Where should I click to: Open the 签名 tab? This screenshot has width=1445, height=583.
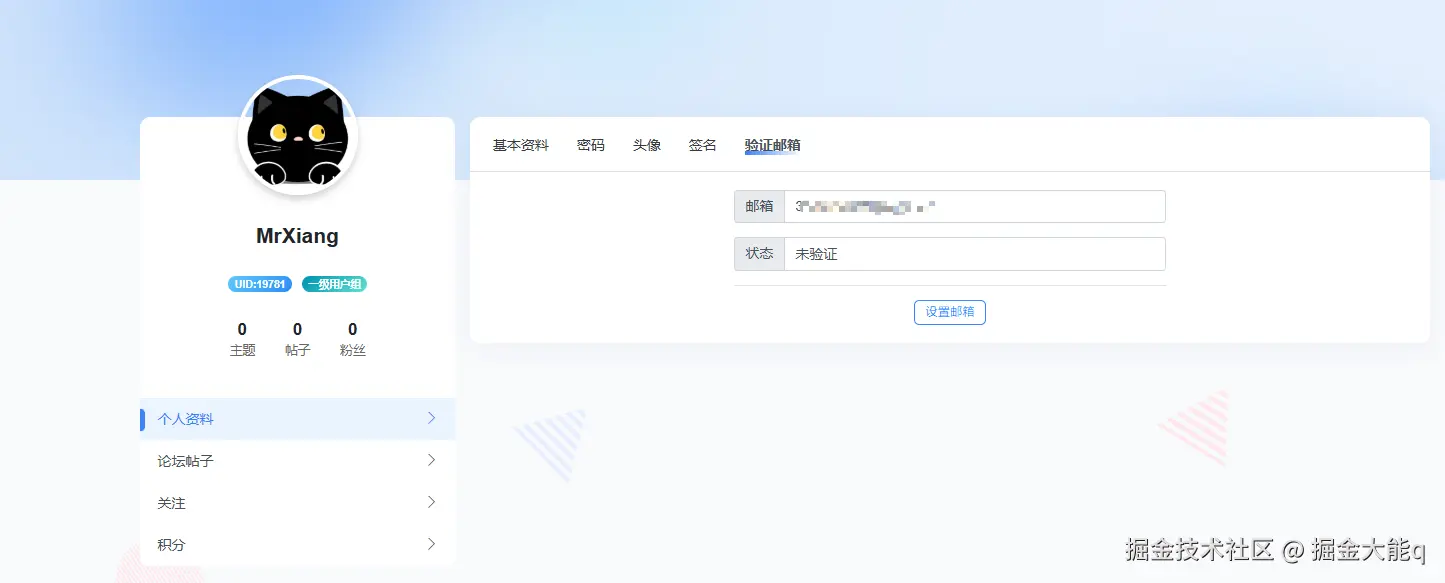click(702, 144)
